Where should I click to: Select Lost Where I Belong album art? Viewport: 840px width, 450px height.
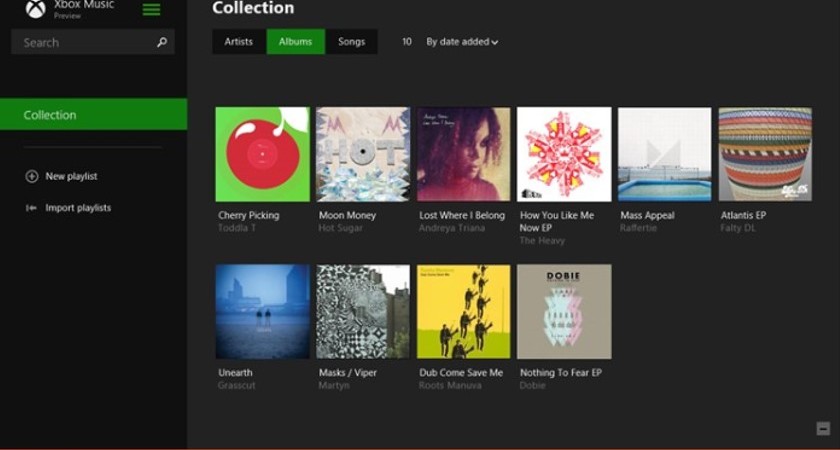(463, 154)
